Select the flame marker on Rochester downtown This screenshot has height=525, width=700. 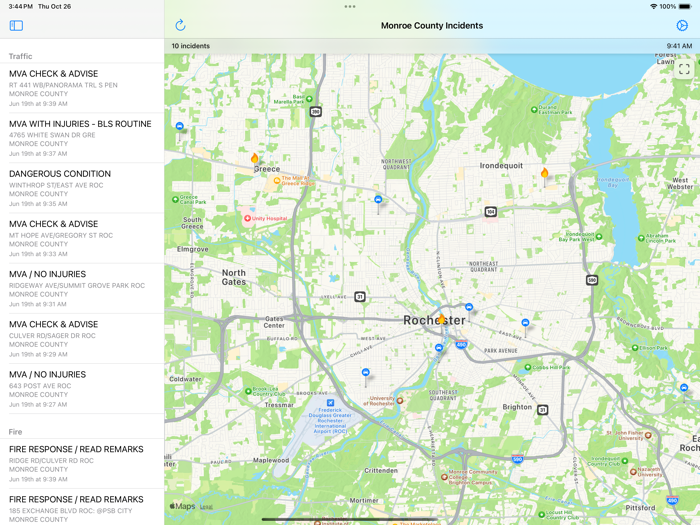pyautogui.click(x=441, y=319)
